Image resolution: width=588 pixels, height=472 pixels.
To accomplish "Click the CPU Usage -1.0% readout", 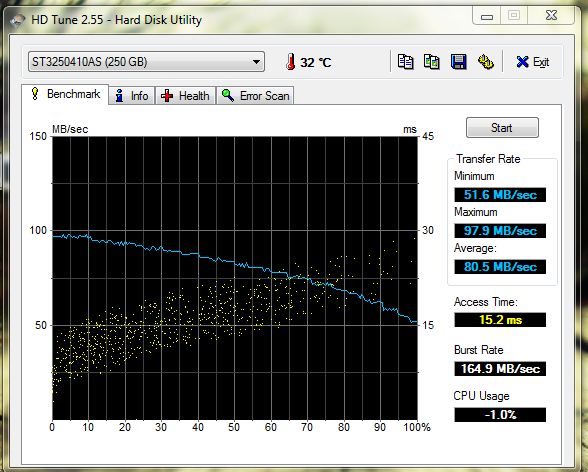I will [x=500, y=415].
